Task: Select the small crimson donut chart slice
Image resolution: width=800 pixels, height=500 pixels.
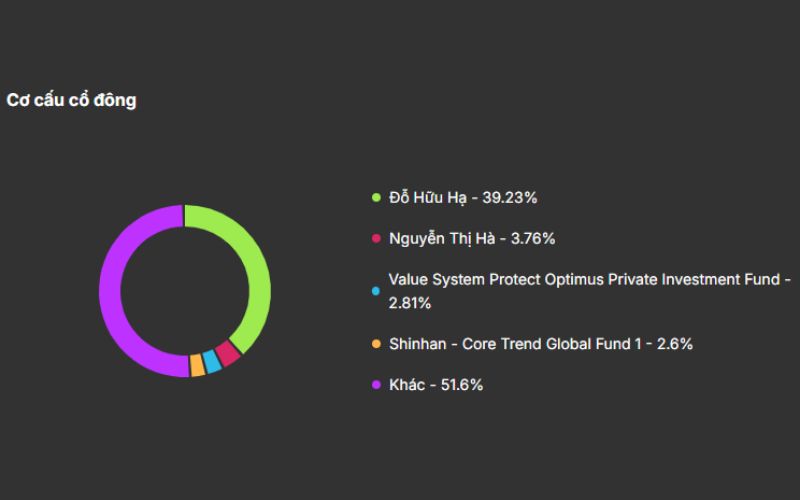Action: [x=228, y=353]
